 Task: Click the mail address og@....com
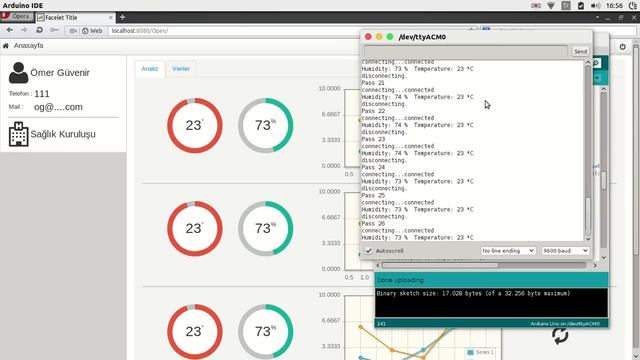coord(58,107)
